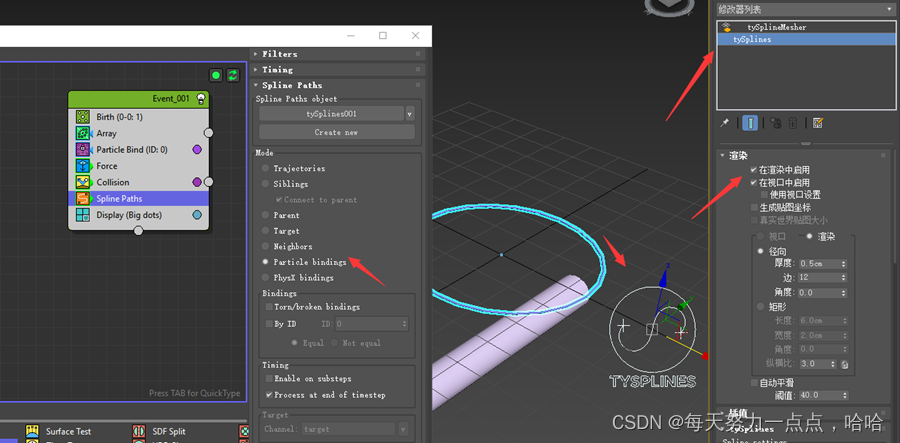
Task: Click the green refresh arrows button
Action: 232,75
